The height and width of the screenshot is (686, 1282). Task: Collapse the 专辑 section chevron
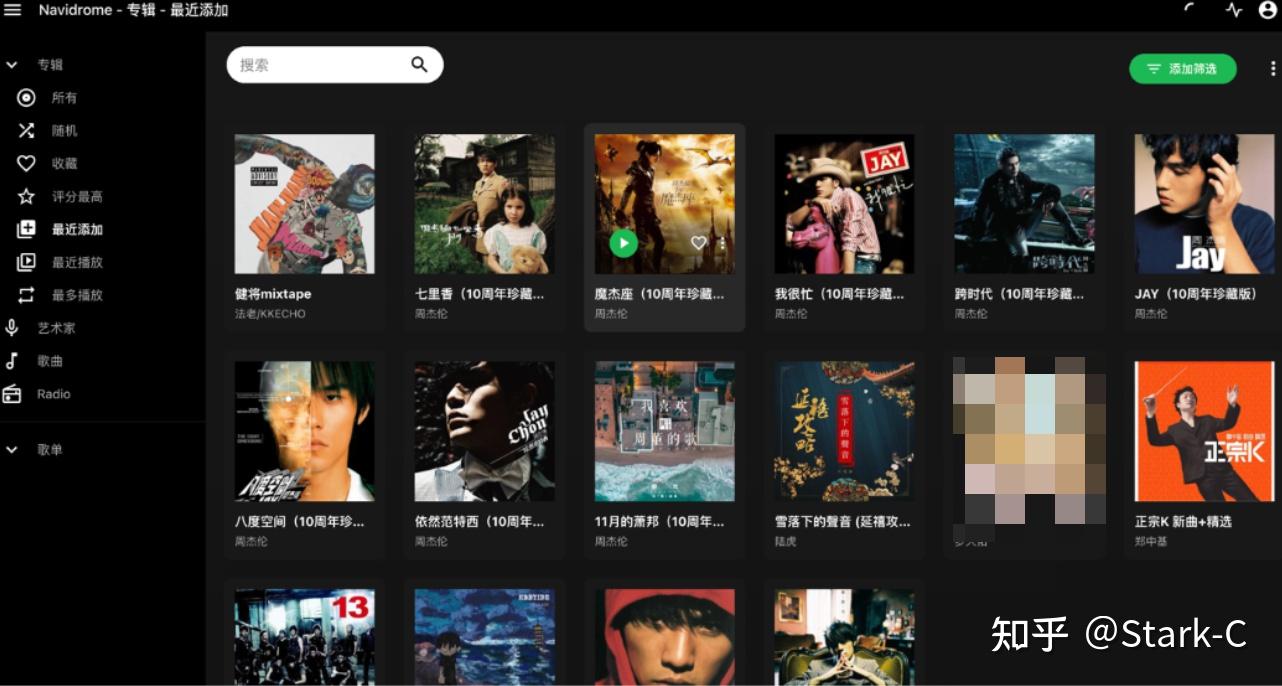click(x=11, y=64)
